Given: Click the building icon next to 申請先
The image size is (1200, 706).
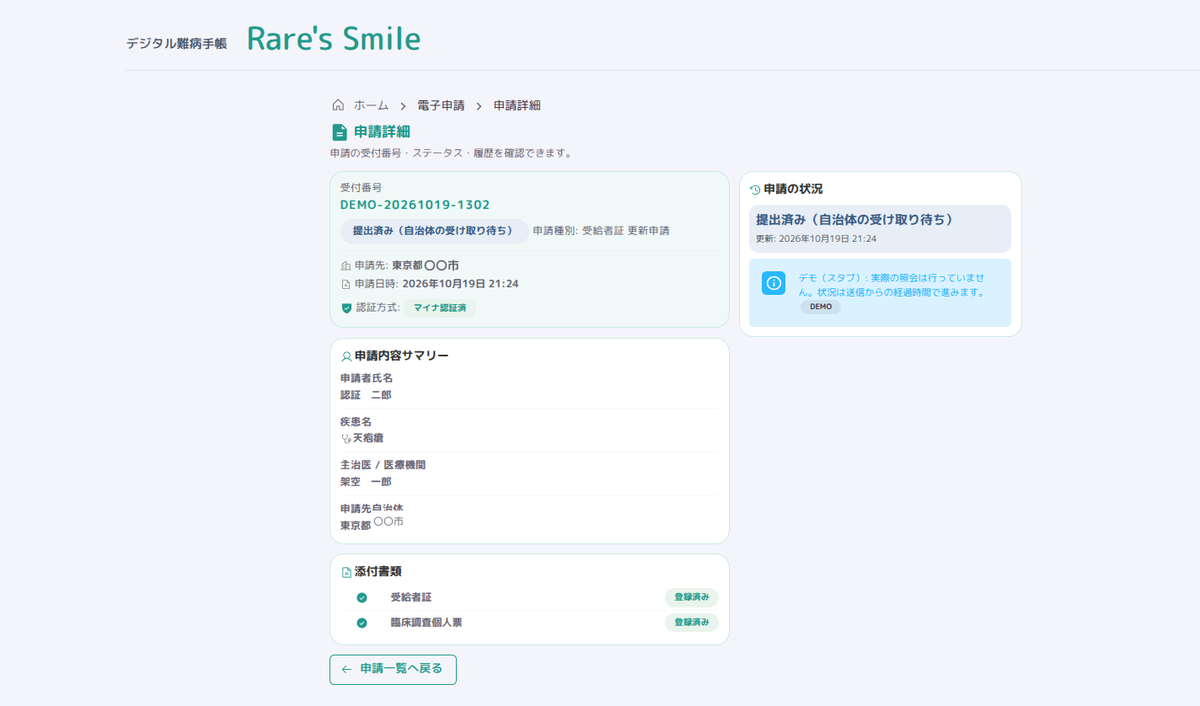Looking at the screenshot, I should (346, 266).
